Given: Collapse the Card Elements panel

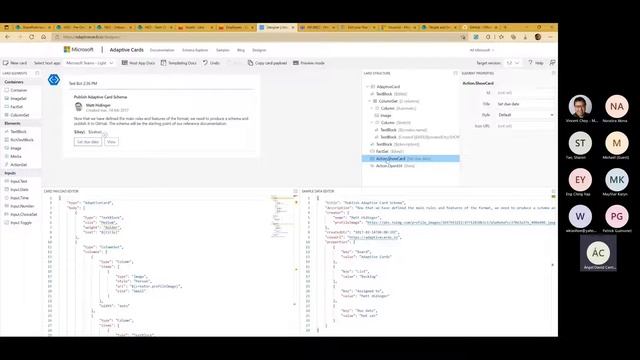Looking at the screenshot, I should click(37, 73).
